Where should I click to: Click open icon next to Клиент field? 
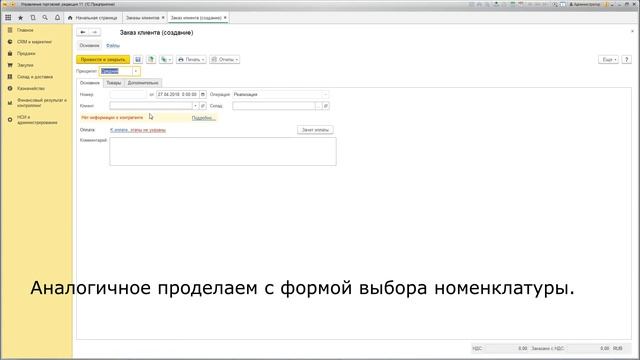tap(203, 106)
